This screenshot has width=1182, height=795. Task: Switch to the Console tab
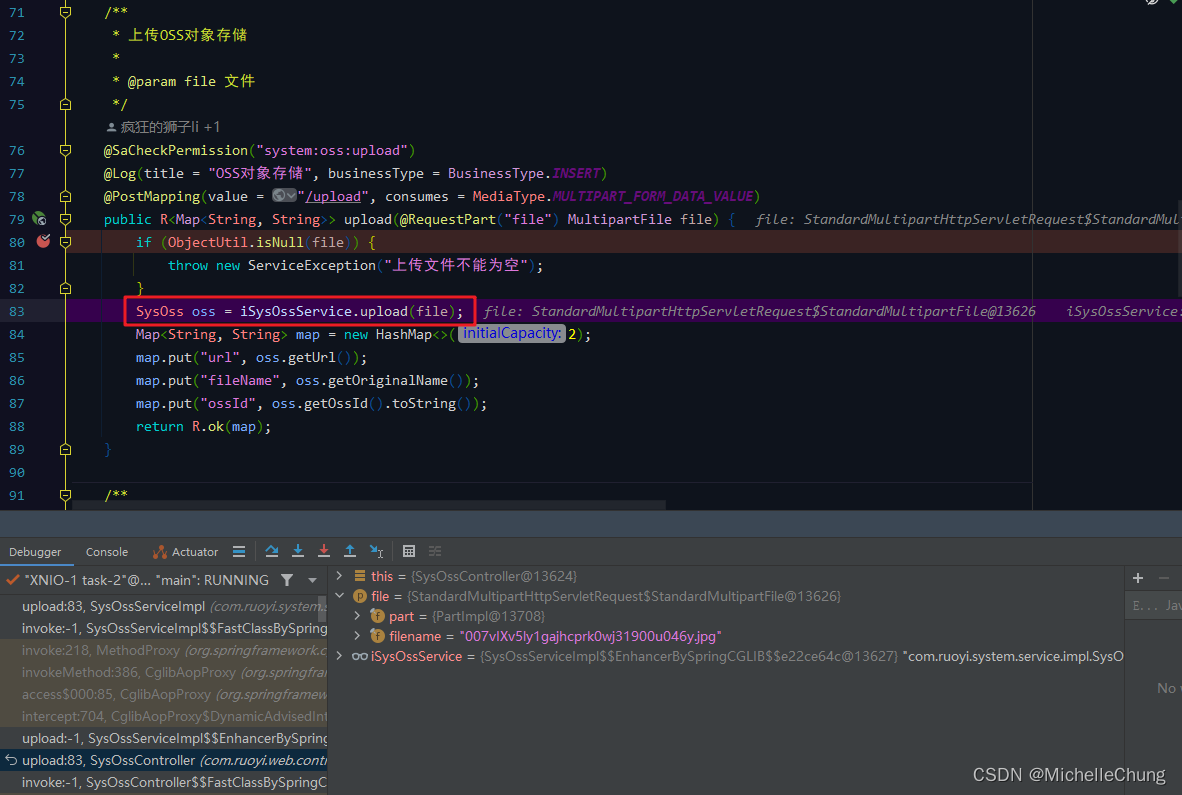tap(106, 551)
